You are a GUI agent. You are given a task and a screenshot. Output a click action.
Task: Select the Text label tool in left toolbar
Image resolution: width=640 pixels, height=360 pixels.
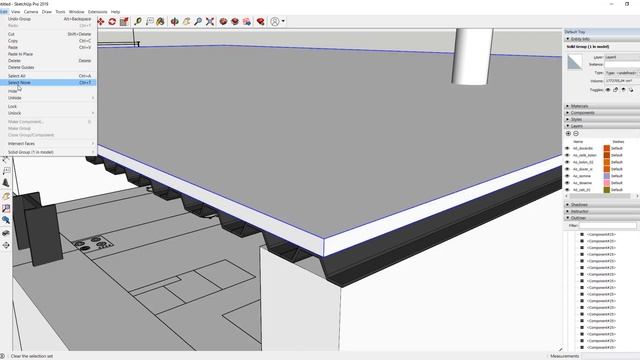[6, 171]
